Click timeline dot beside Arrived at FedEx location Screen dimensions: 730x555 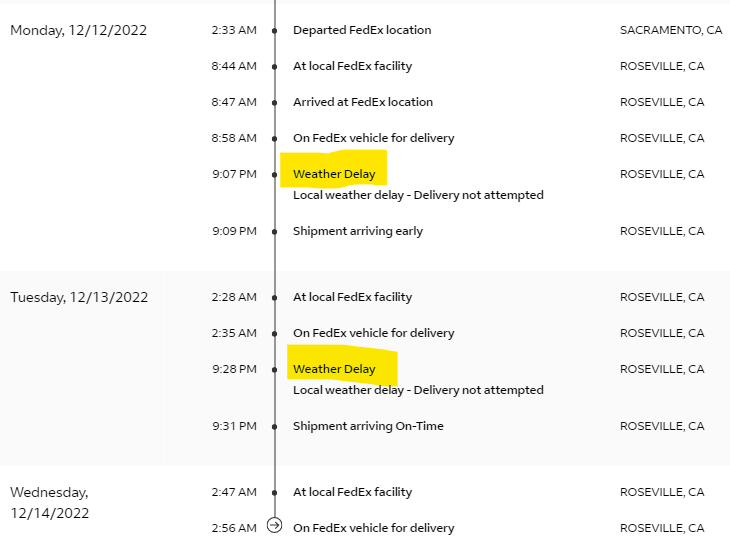(x=275, y=103)
